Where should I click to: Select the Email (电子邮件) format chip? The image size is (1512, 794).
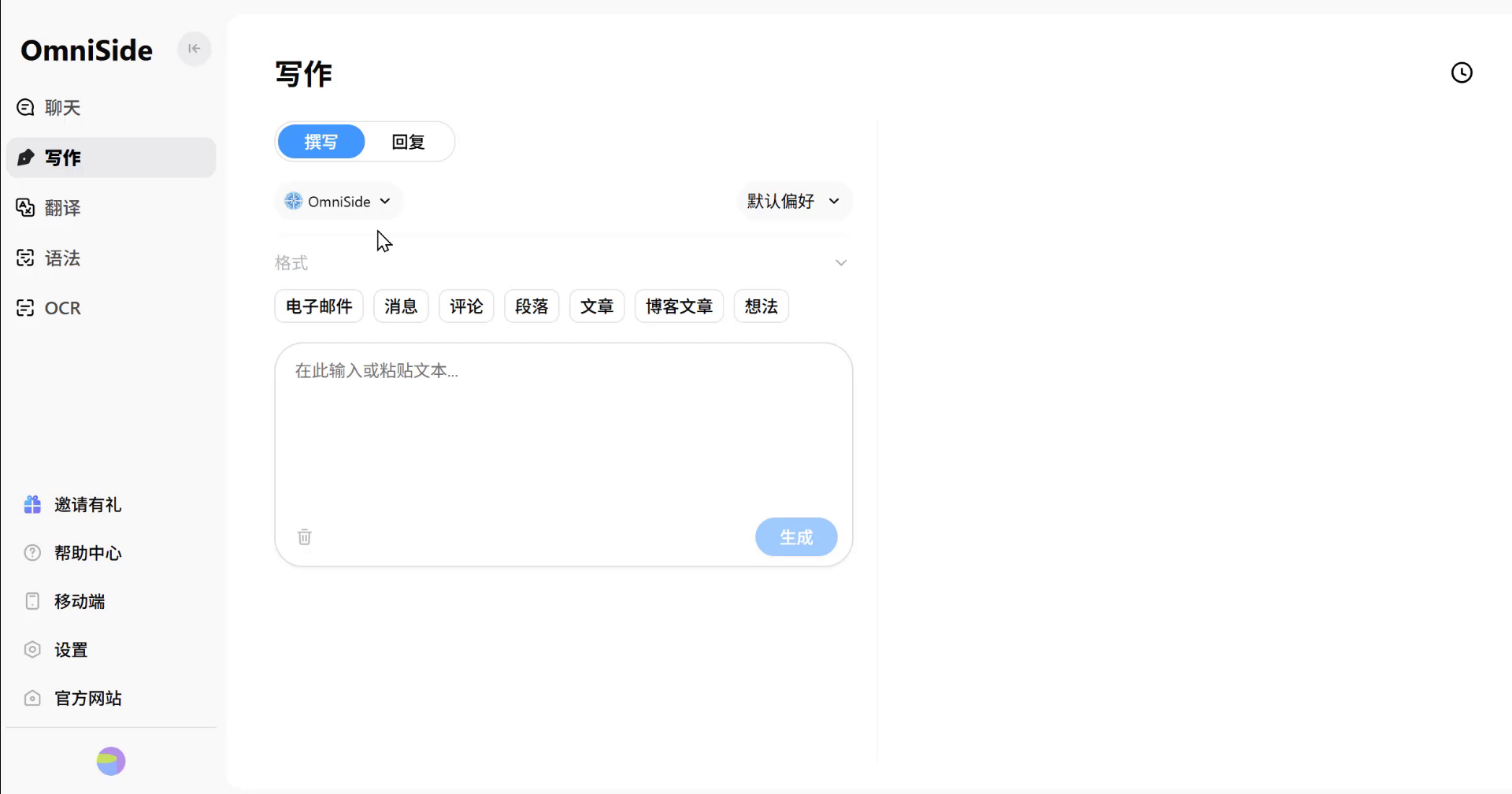tap(319, 306)
